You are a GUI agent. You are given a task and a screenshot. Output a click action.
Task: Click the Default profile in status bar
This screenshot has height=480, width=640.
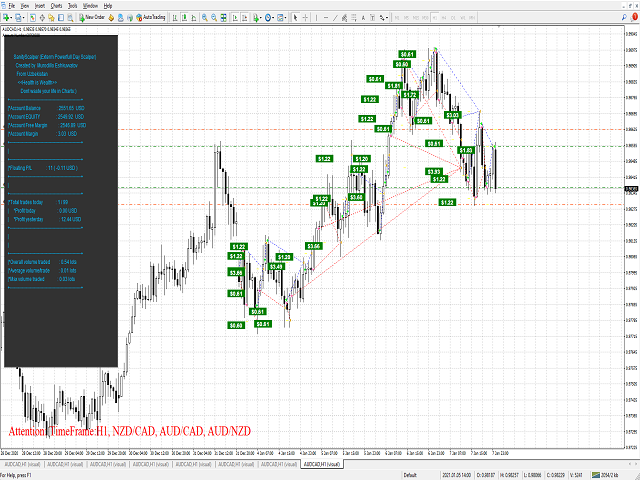[x=410, y=475]
